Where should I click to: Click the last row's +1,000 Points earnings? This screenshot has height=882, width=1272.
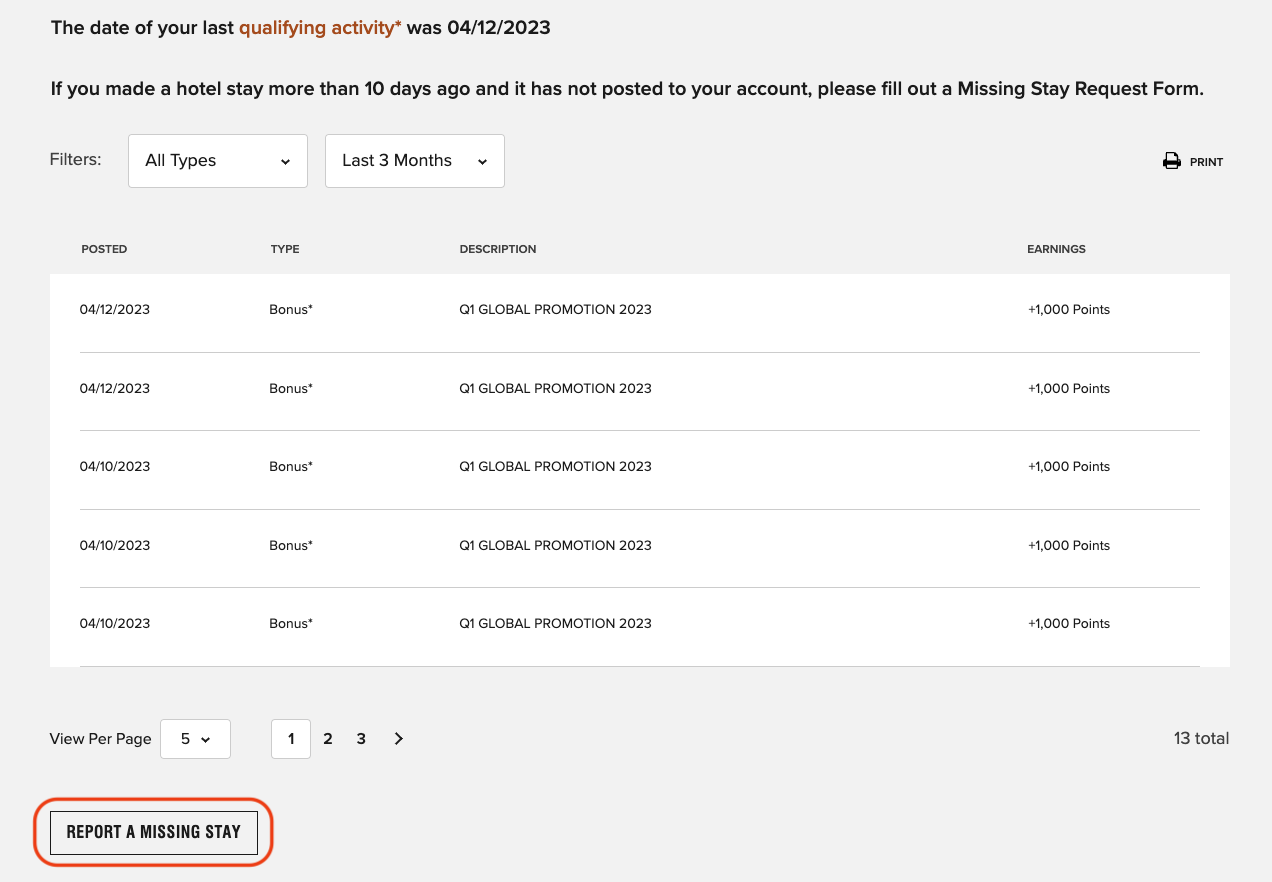1069,624
